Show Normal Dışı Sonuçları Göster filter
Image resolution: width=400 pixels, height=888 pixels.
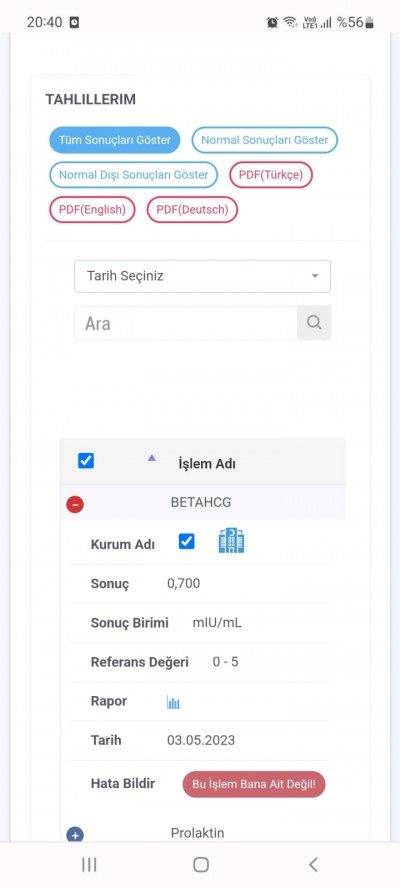[x=134, y=175]
